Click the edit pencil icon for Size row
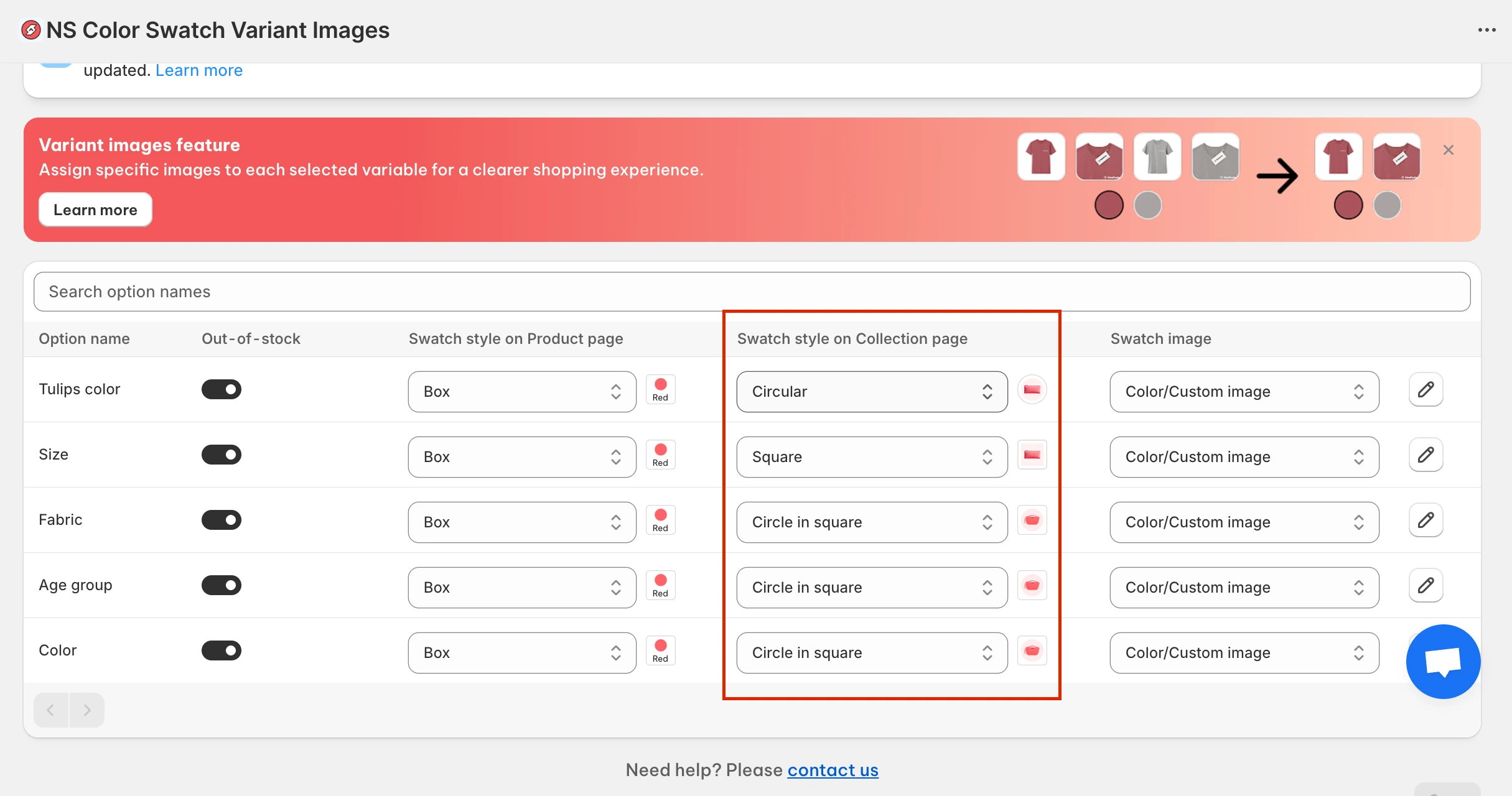The height and width of the screenshot is (796, 1512). (1426, 455)
